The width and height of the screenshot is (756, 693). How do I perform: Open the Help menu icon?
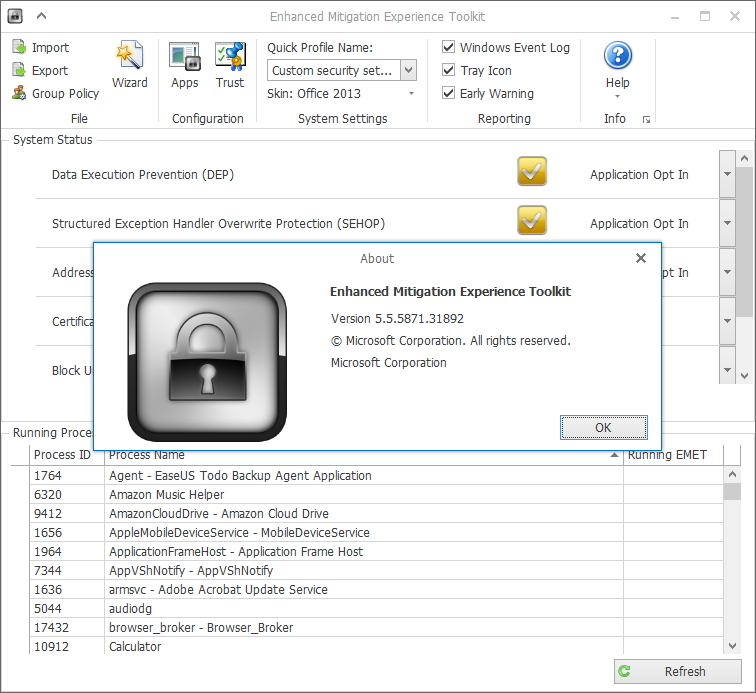[618, 55]
